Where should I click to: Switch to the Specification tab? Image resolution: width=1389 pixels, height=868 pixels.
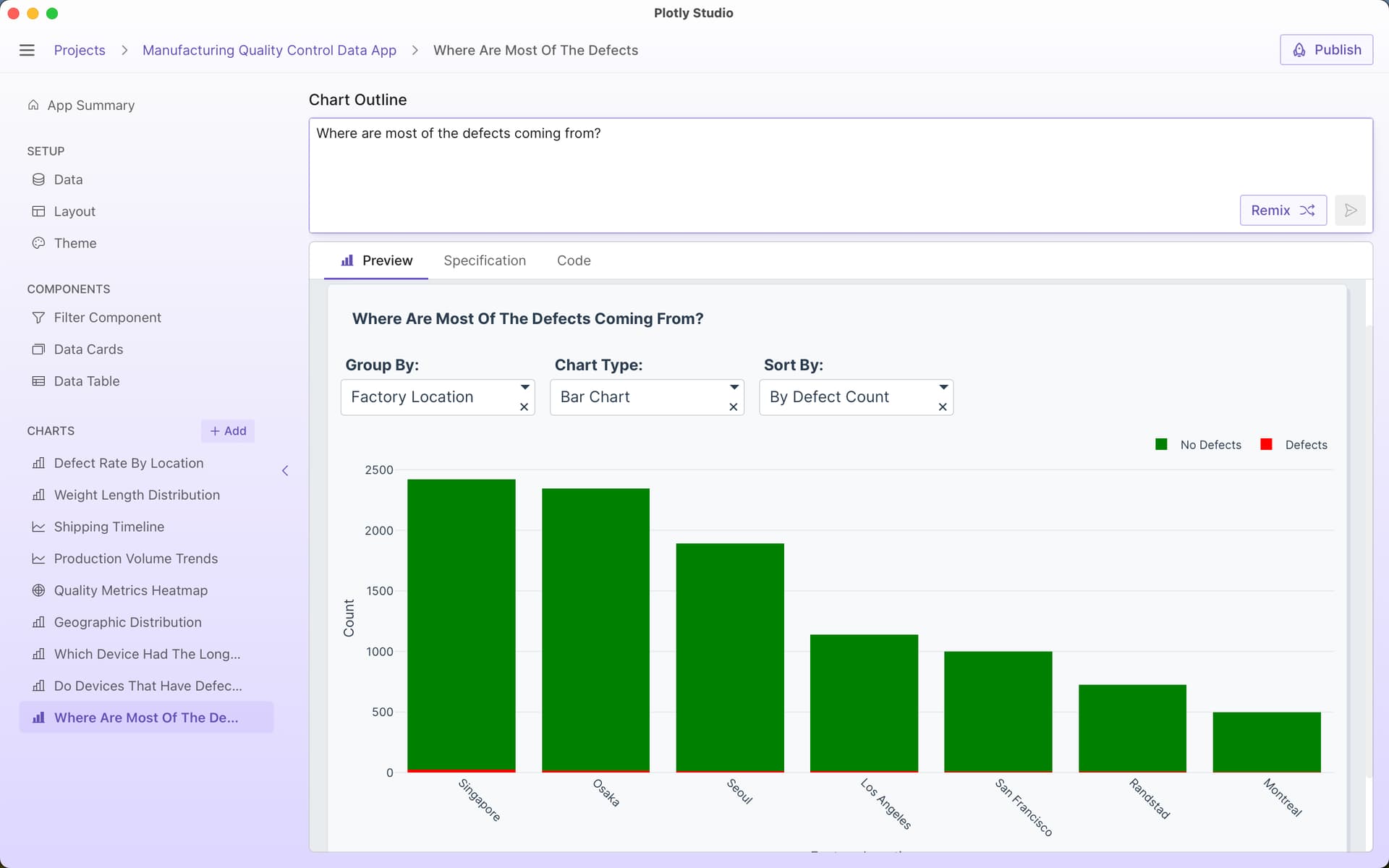point(485,260)
